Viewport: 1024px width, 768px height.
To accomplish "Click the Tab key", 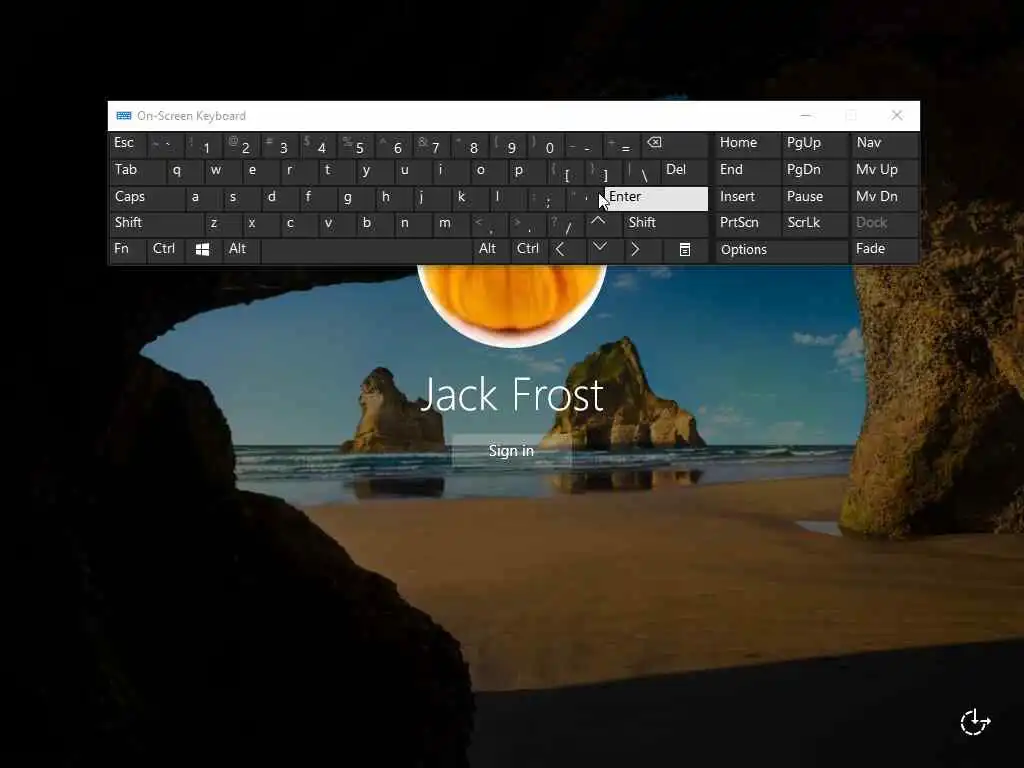I will point(137,171).
